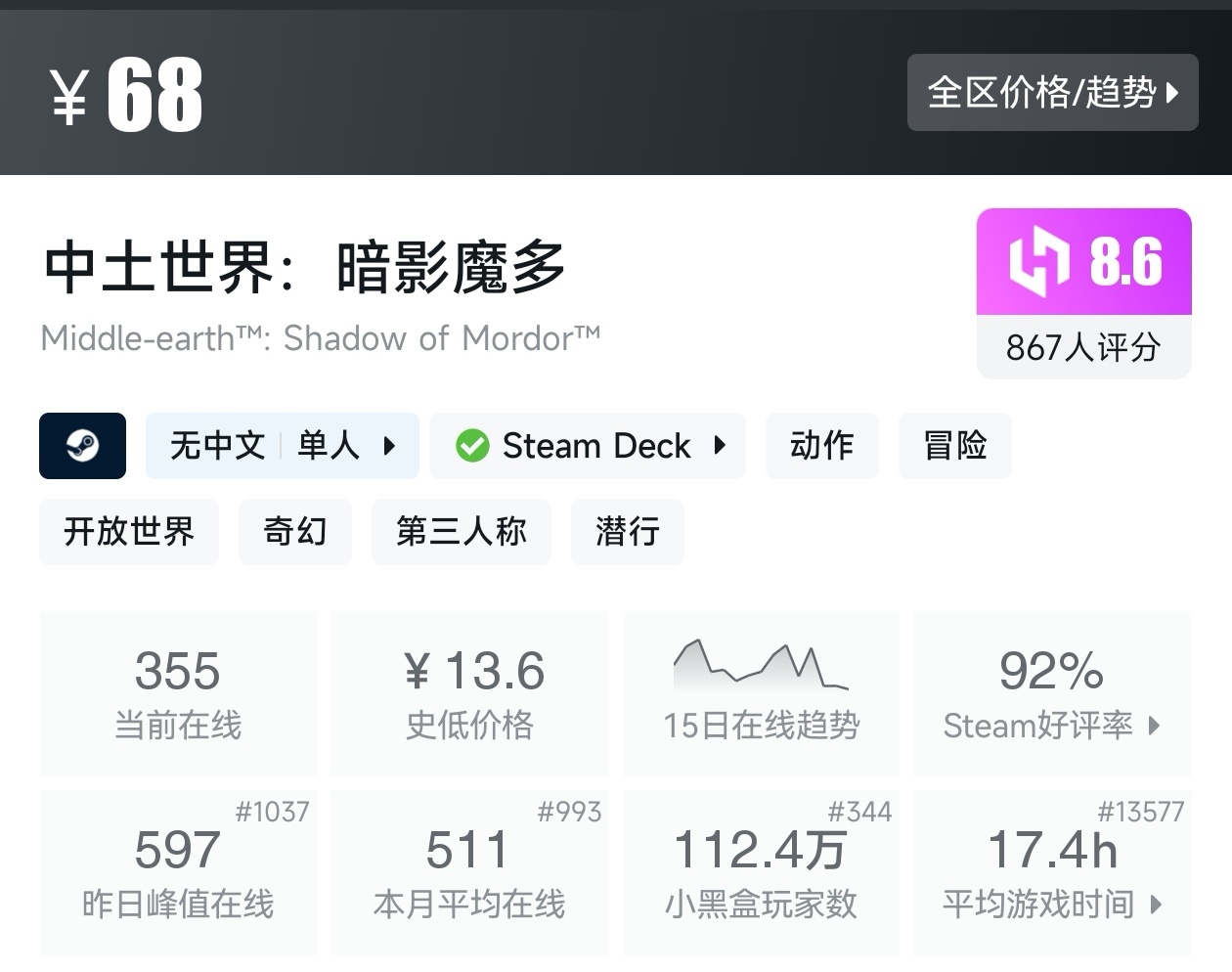This screenshot has width=1232, height=972.
Task: Expand 平均游戏时间 17.4h details
Action: (1052, 872)
